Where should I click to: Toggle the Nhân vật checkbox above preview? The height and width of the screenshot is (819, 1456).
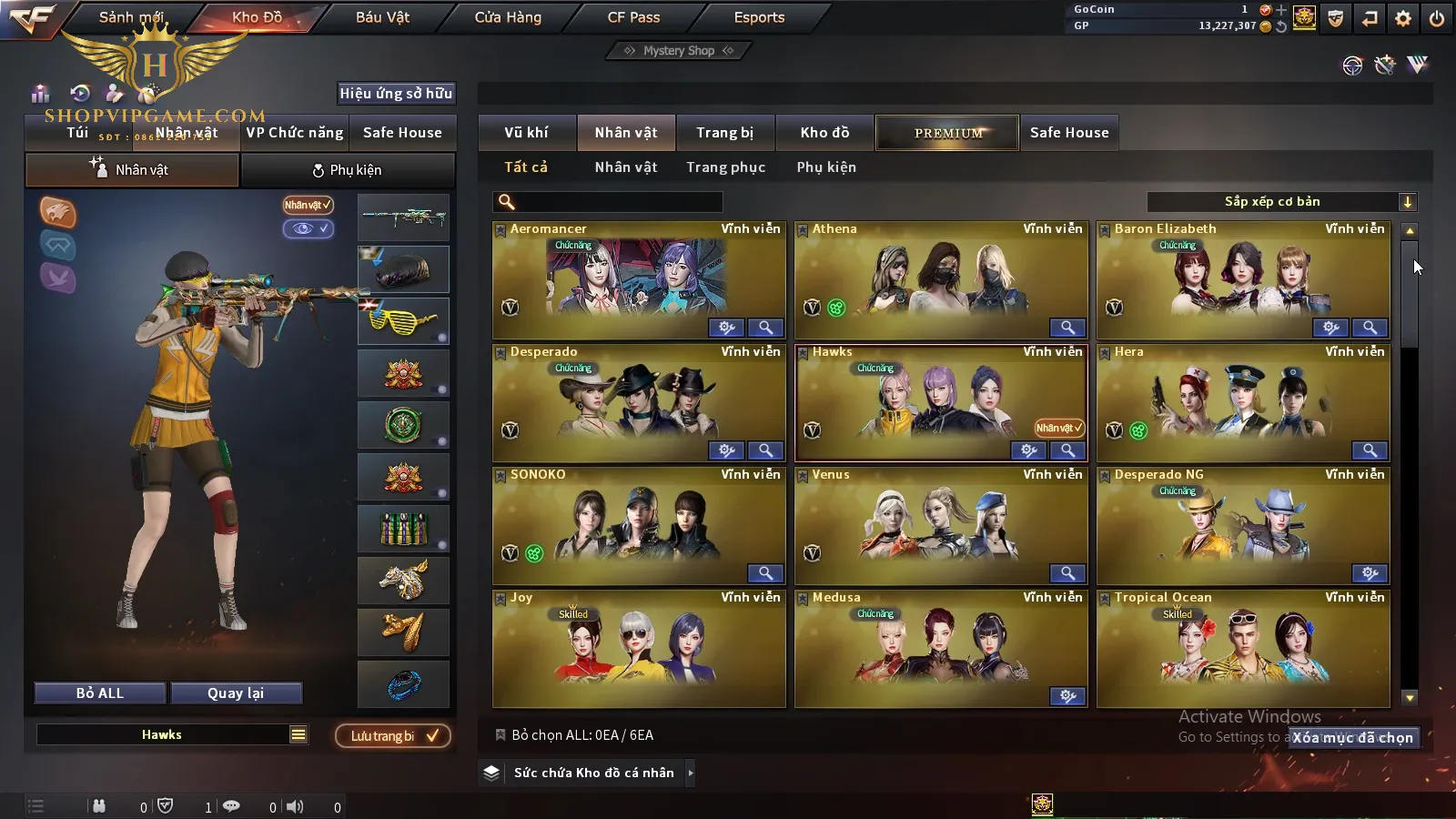(308, 205)
